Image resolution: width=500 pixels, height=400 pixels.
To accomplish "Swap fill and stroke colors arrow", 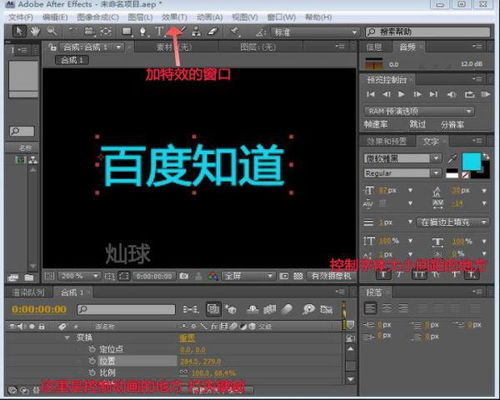I will 486,156.
